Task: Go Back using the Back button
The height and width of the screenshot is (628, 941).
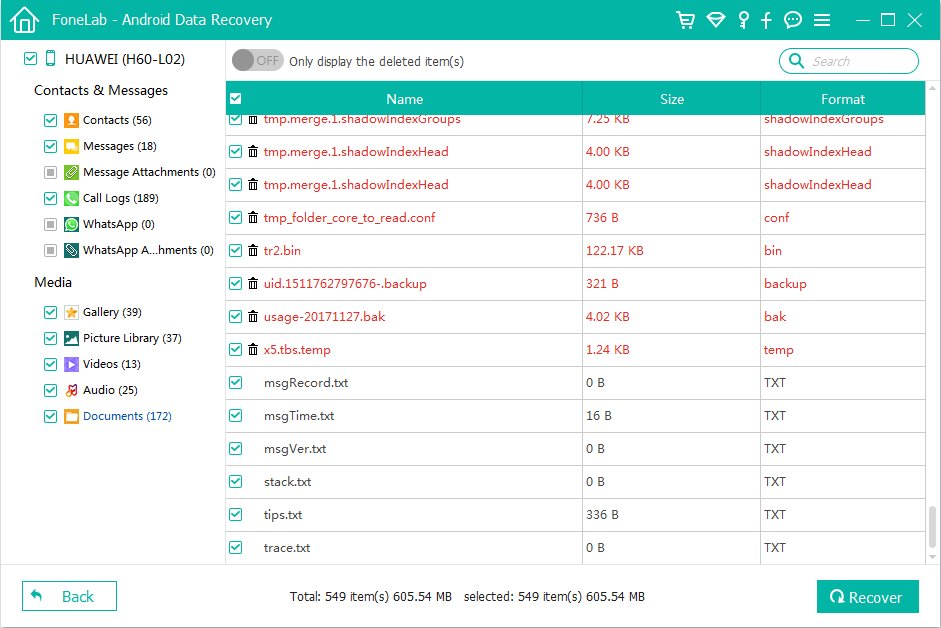Action: coord(69,596)
